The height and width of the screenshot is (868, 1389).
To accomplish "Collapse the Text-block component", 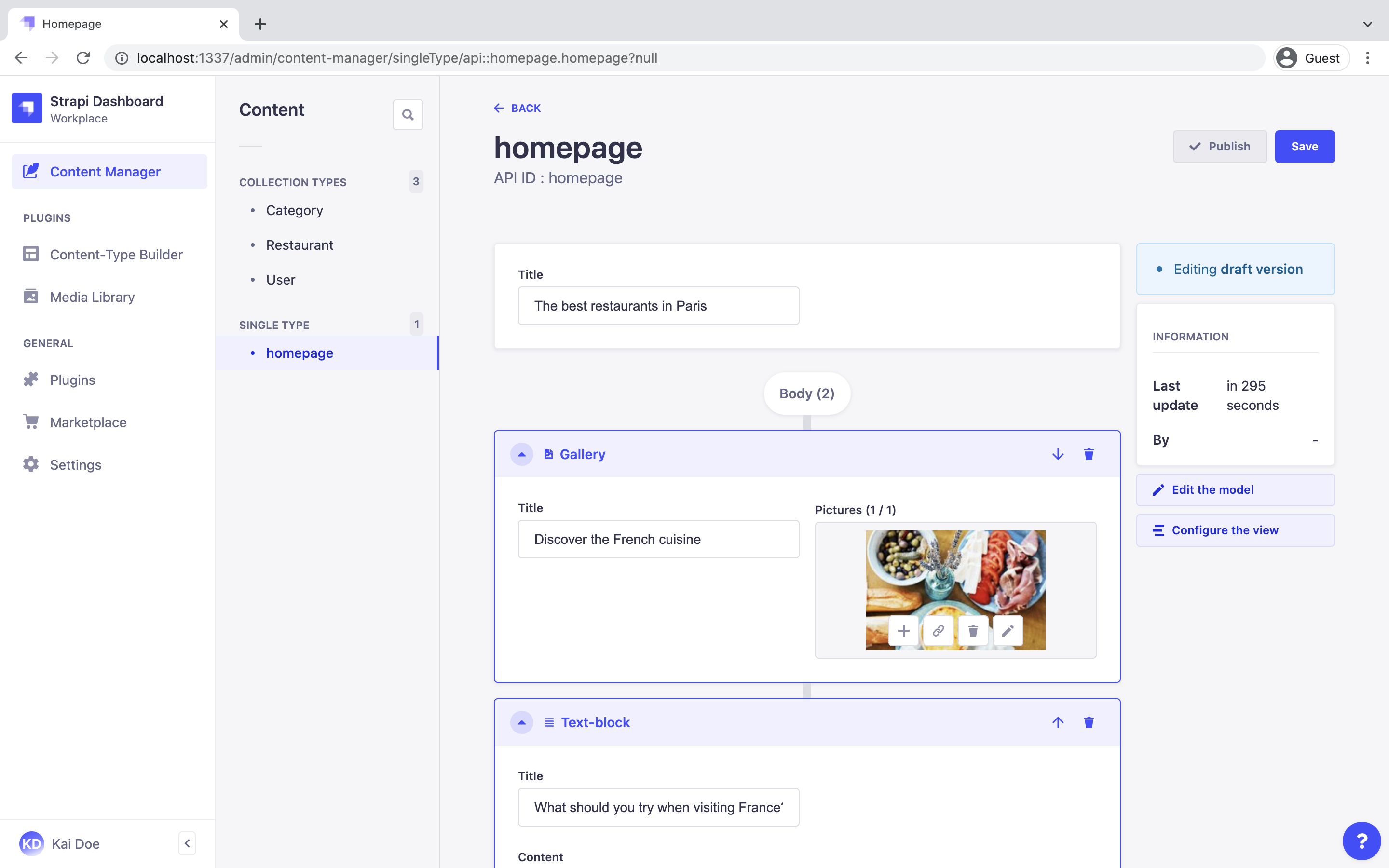I will (x=522, y=722).
